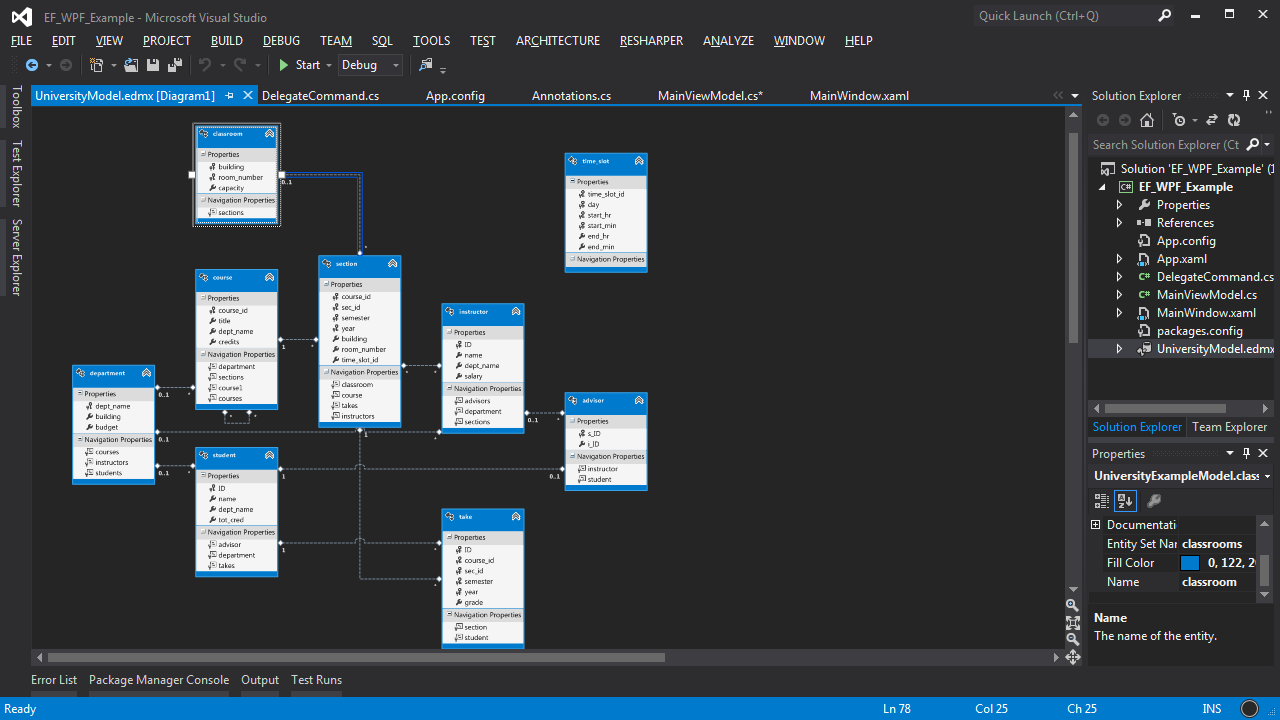Image resolution: width=1280 pixels, height=720 pixels.
Task: Click the Start debugging button
Action: pos(299,65)
